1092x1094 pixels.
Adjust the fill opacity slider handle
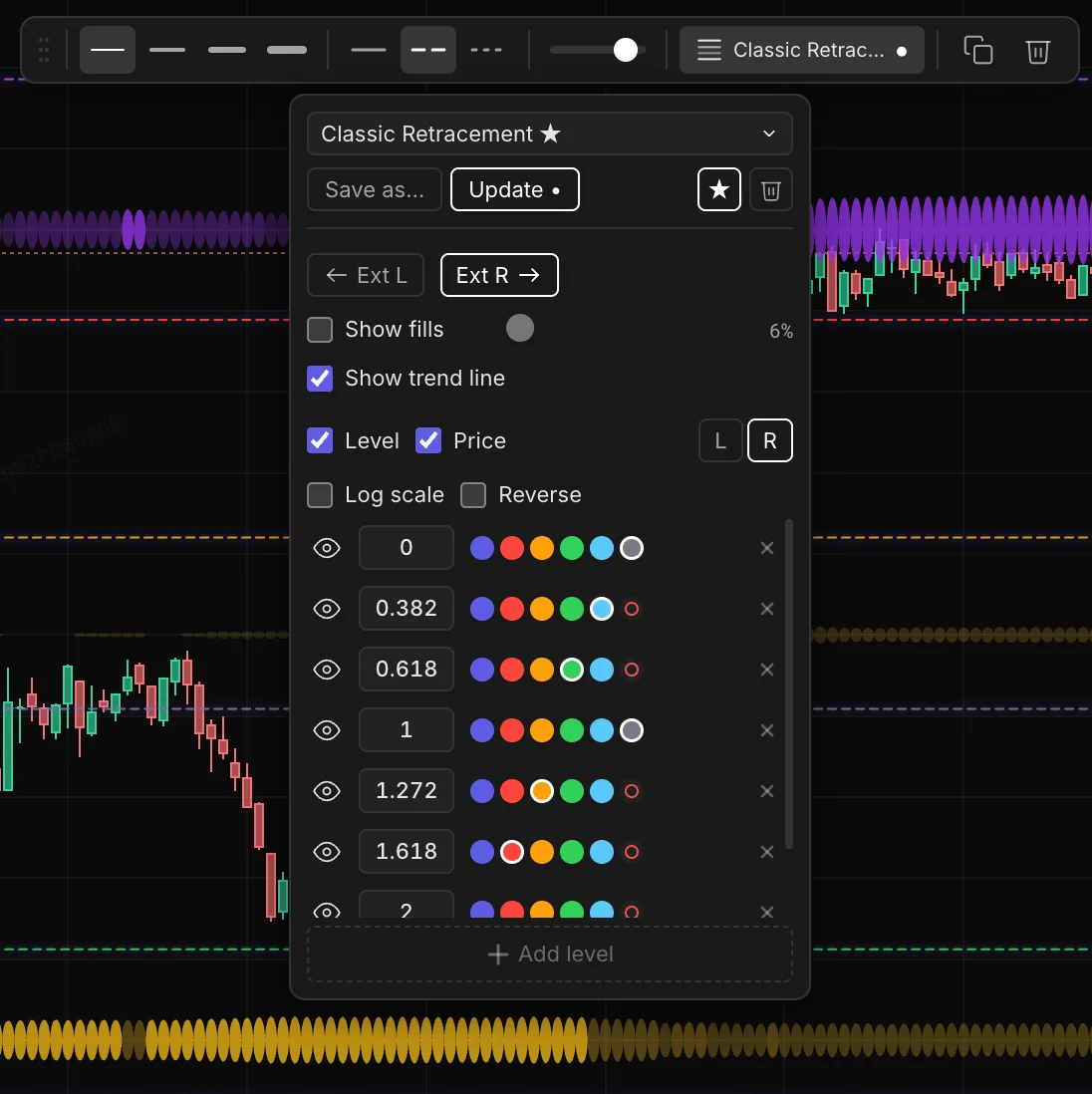coord(520,328)
